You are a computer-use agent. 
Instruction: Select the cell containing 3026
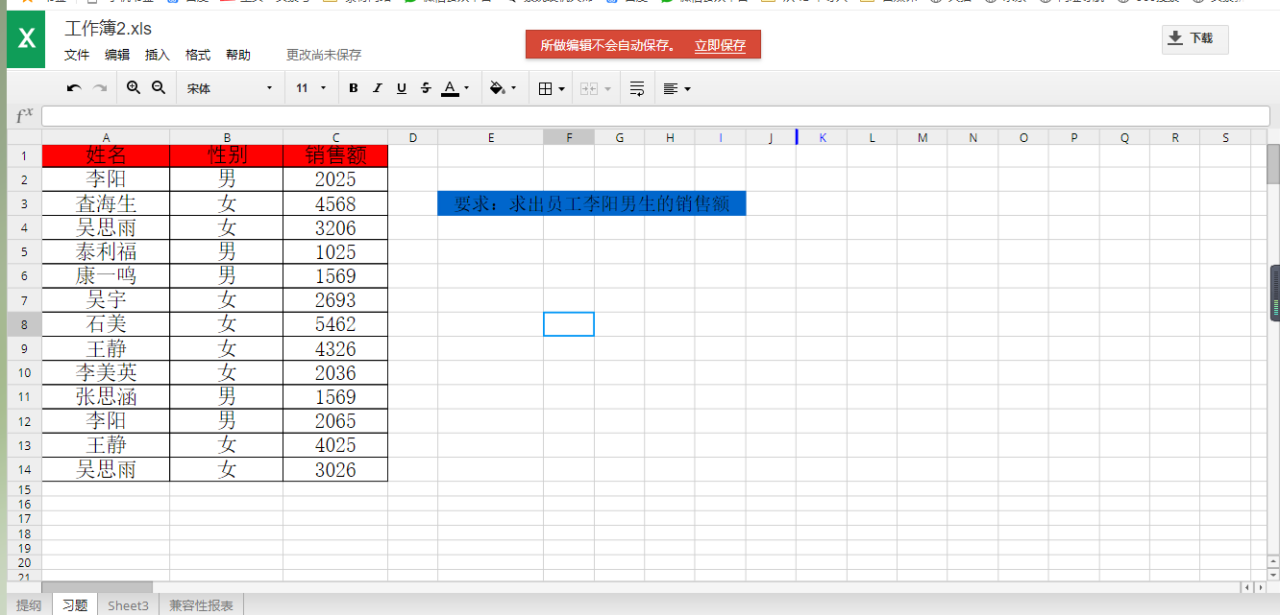[335, 469]
